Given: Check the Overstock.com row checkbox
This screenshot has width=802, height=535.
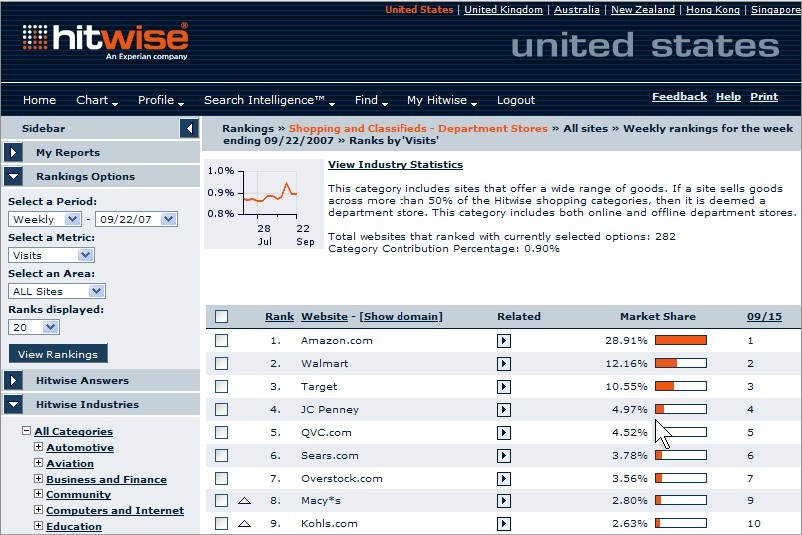Looking at the screenshot, I should 221,479.
